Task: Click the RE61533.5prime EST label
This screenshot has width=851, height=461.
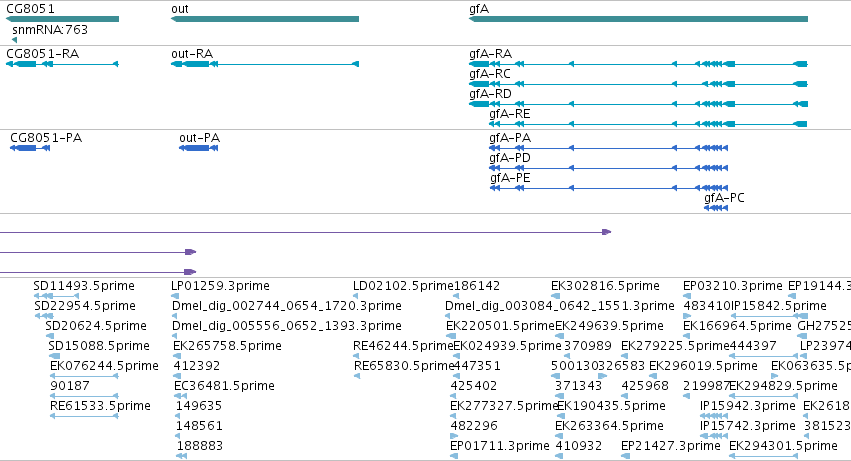Action: (x=100, y=406)
